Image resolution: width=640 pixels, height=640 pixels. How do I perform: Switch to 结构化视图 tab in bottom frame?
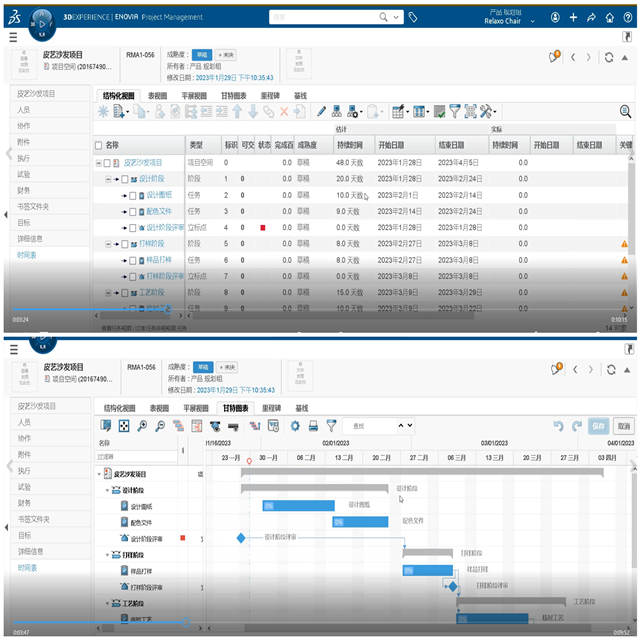coord(119,408)
